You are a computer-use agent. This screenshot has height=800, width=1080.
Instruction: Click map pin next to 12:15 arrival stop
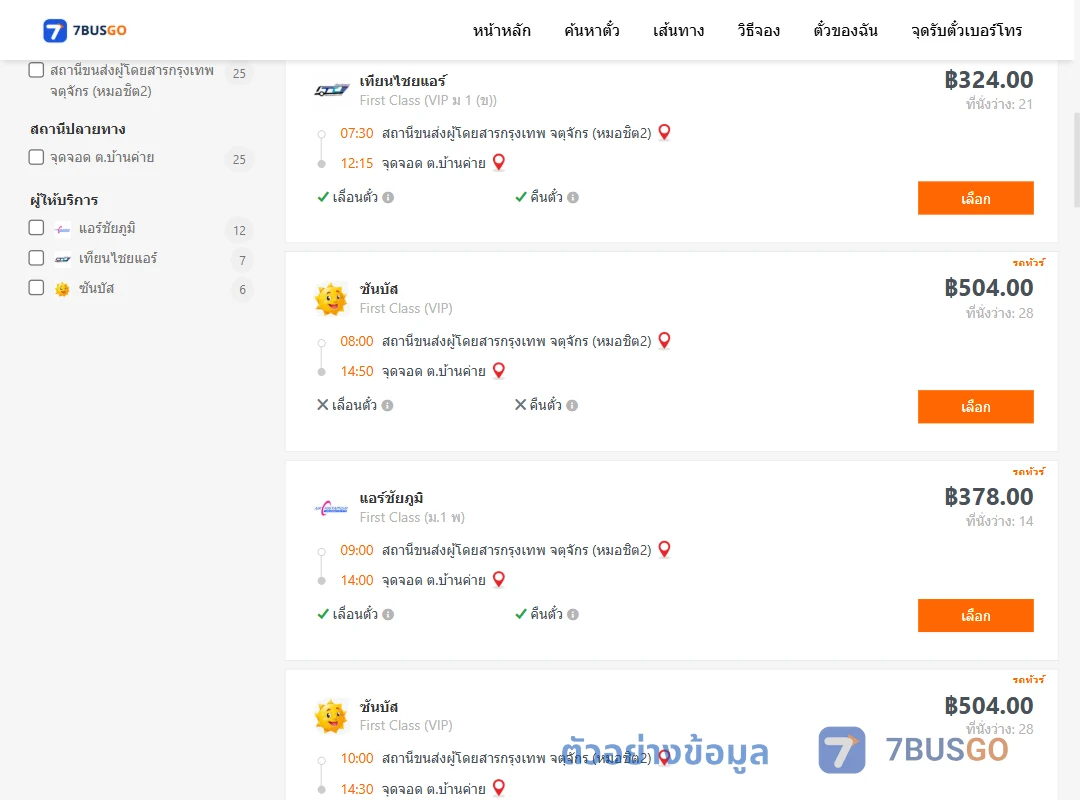coord(499,163)
